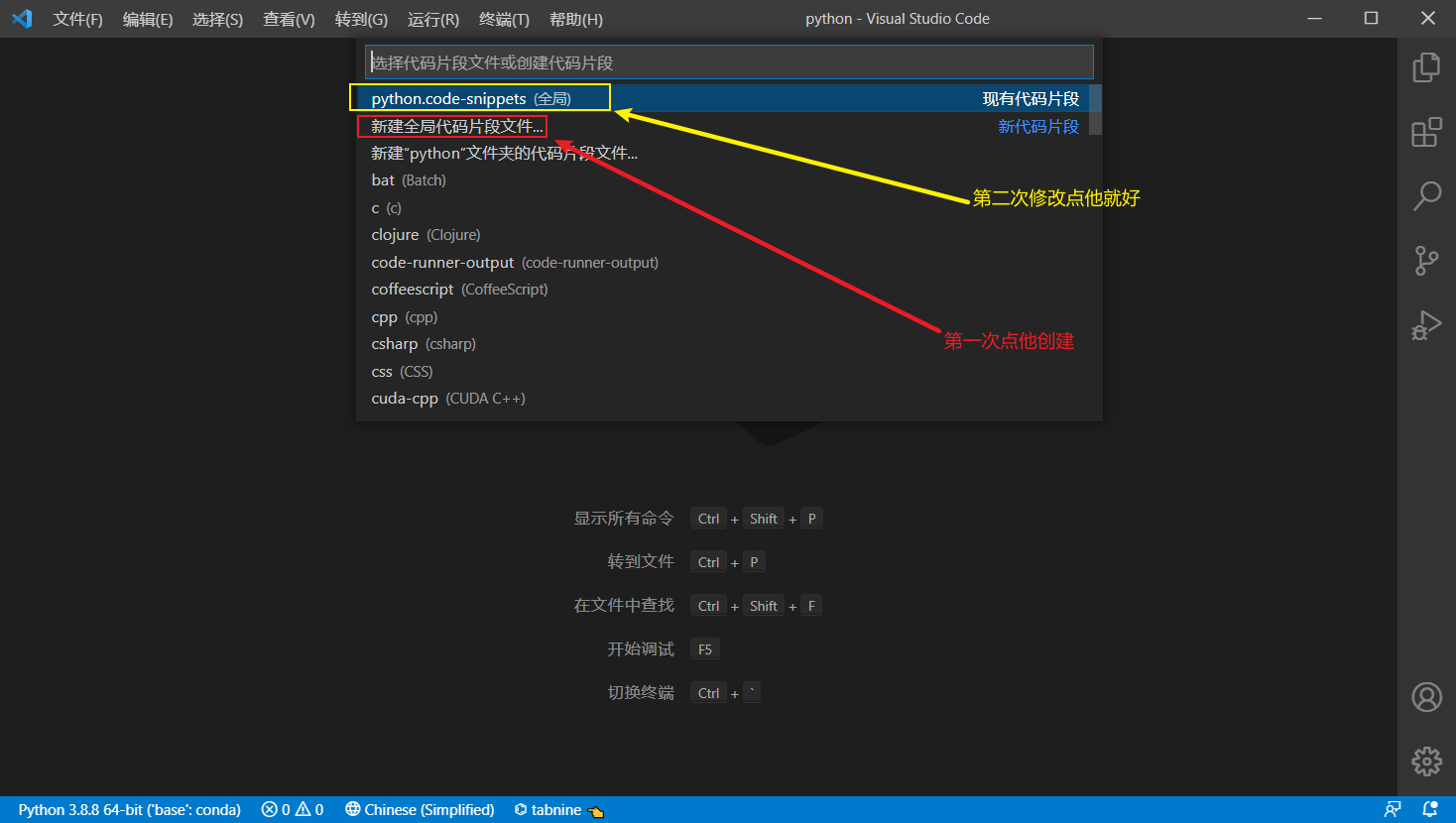Open Run and Debug view icon
1456x823 pixels.
[x=1426, y=325]
